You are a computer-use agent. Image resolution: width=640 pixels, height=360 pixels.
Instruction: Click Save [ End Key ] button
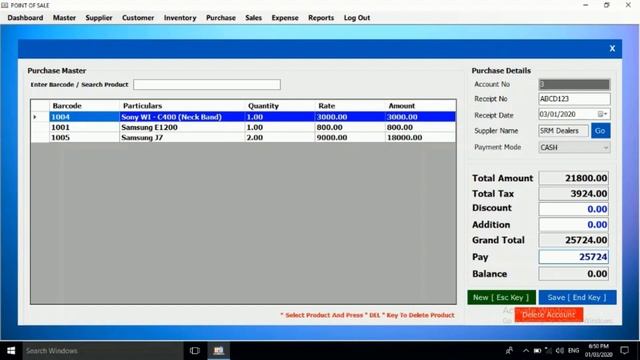[x=577, y=298]
